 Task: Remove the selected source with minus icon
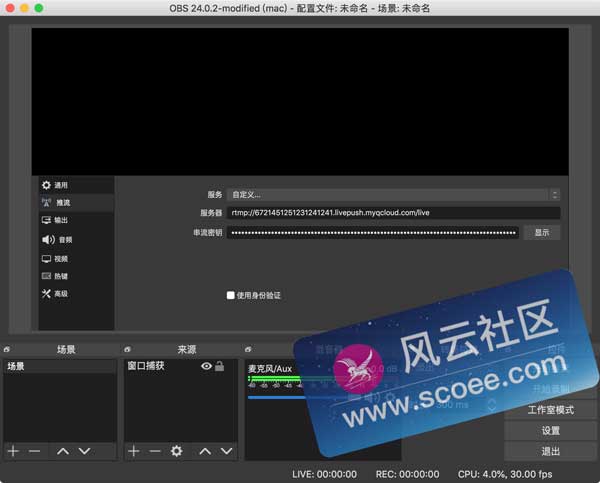coord(155,451)
